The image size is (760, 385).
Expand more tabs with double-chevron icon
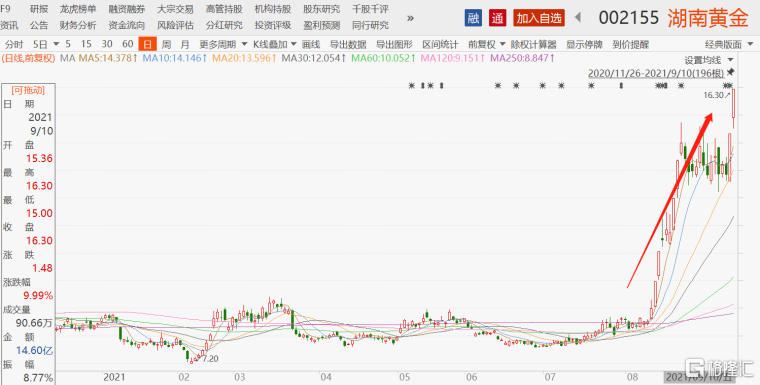point(410,18)
